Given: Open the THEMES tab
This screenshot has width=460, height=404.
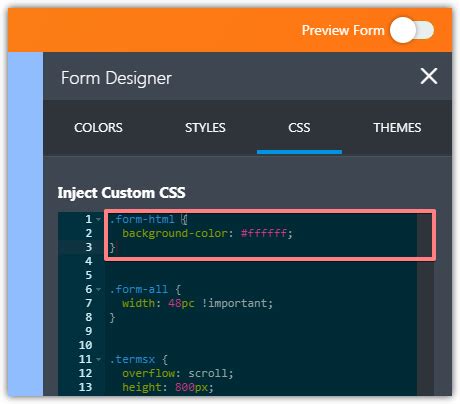Looking at the screenshot, I should click(397, 128).
